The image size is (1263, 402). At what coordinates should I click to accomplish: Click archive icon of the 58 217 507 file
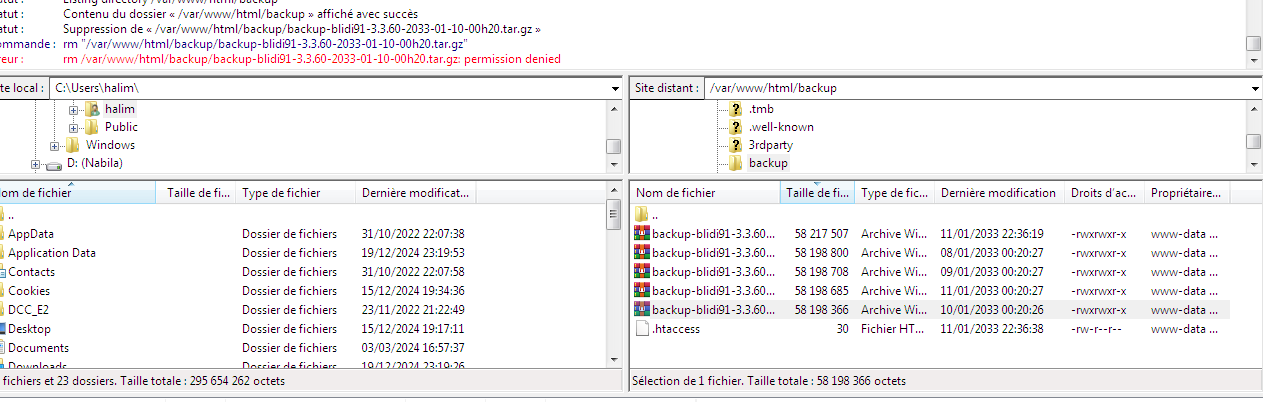[x=641, y=234]
